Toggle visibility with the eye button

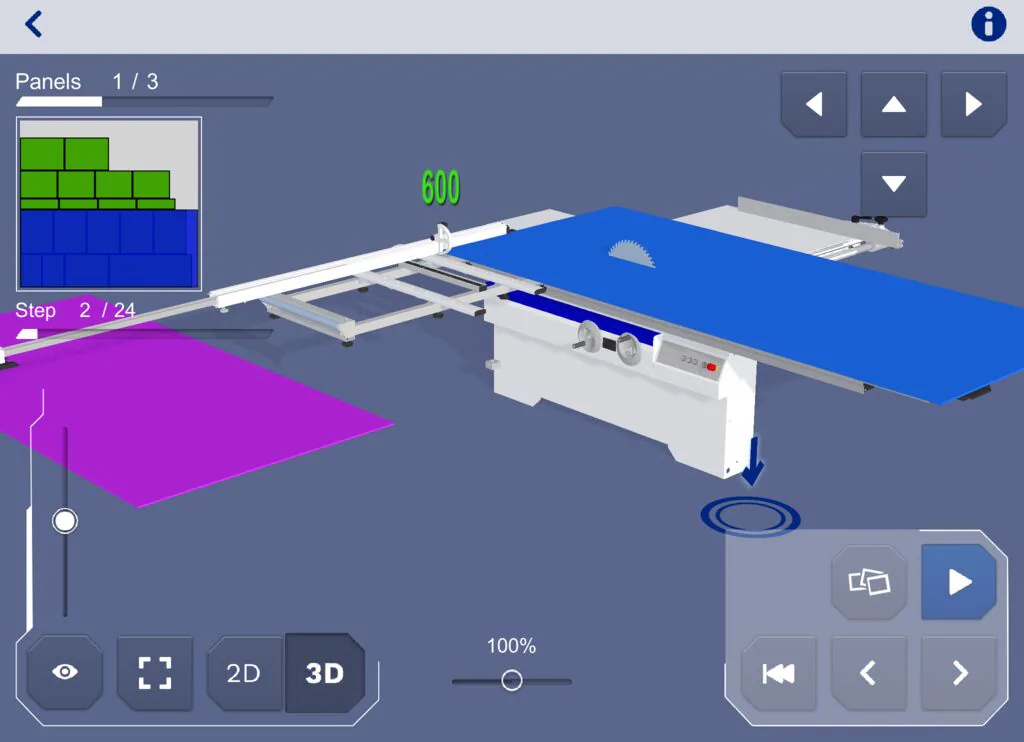[65, 672]
